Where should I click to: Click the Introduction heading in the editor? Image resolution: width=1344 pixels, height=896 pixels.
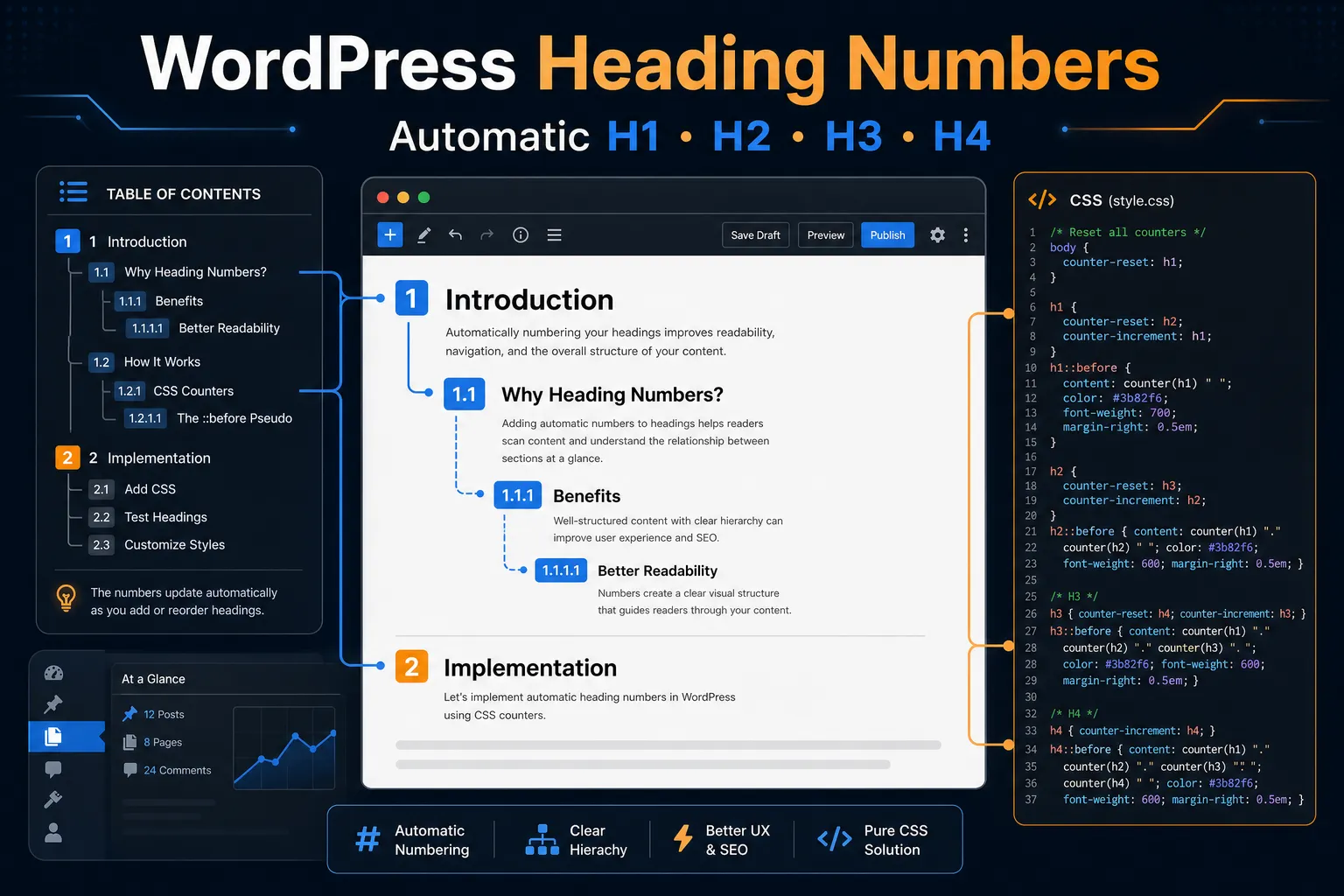(x=529, y=299)
